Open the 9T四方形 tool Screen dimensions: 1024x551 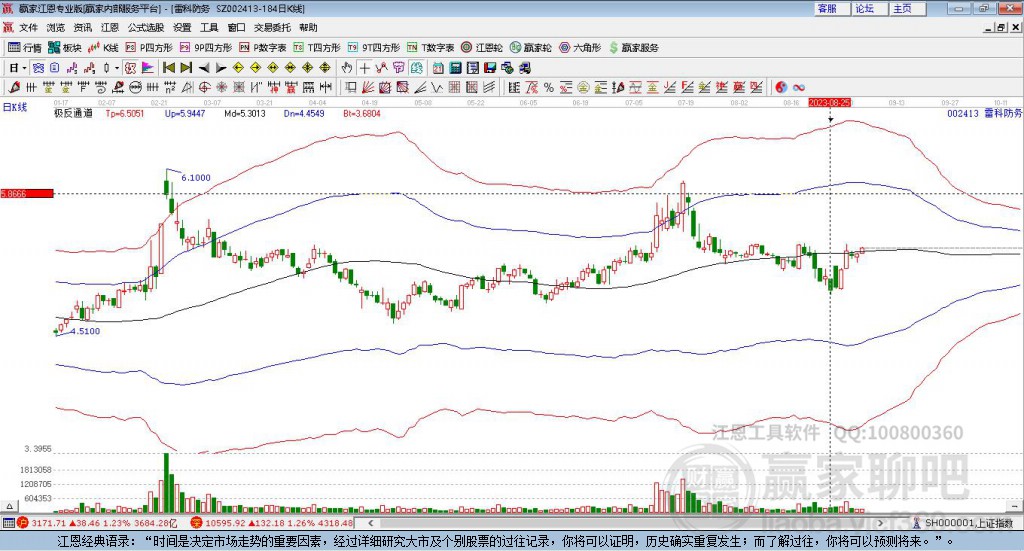click(x=374, y=48)
